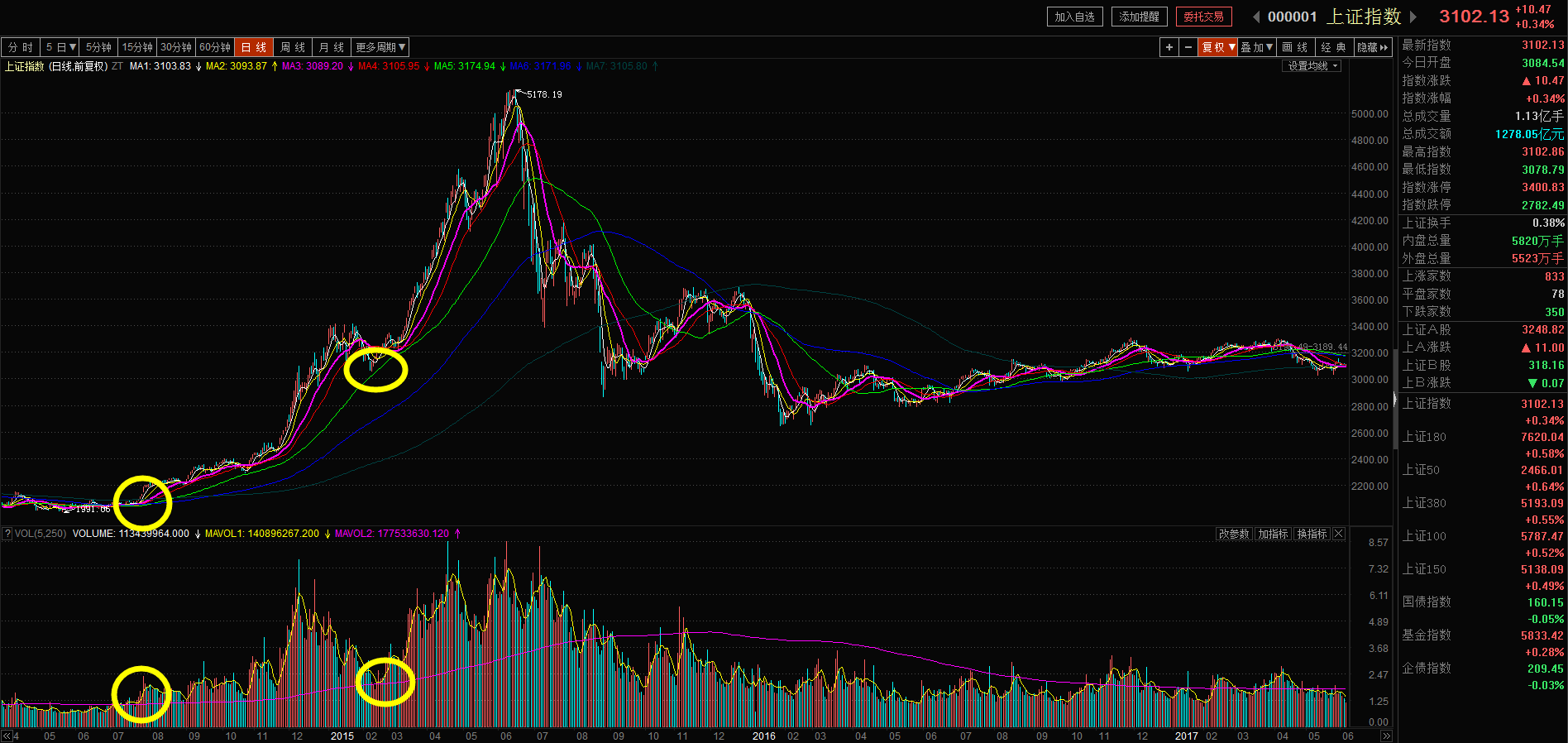Select 基金指数 in the index list
The width and height of the screenshot is (1568, 743).
tap(1427, 635)
